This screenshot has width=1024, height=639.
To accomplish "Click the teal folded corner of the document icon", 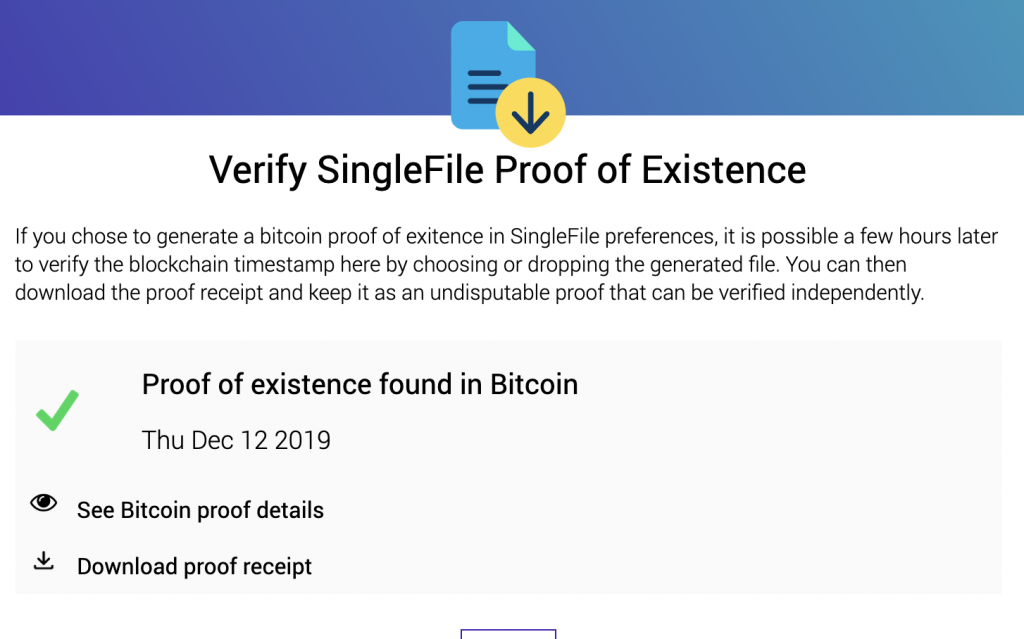I will pos(521,37).
